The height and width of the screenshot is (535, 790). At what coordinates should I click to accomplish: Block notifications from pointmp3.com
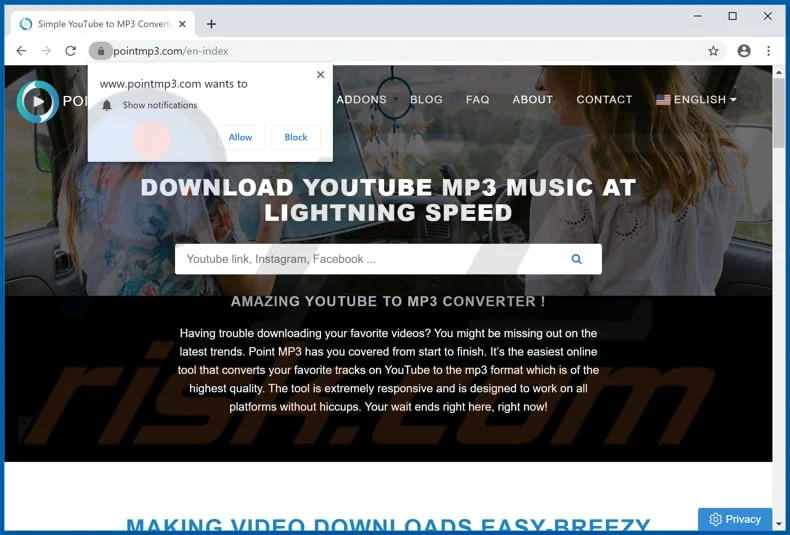(296, 137)
